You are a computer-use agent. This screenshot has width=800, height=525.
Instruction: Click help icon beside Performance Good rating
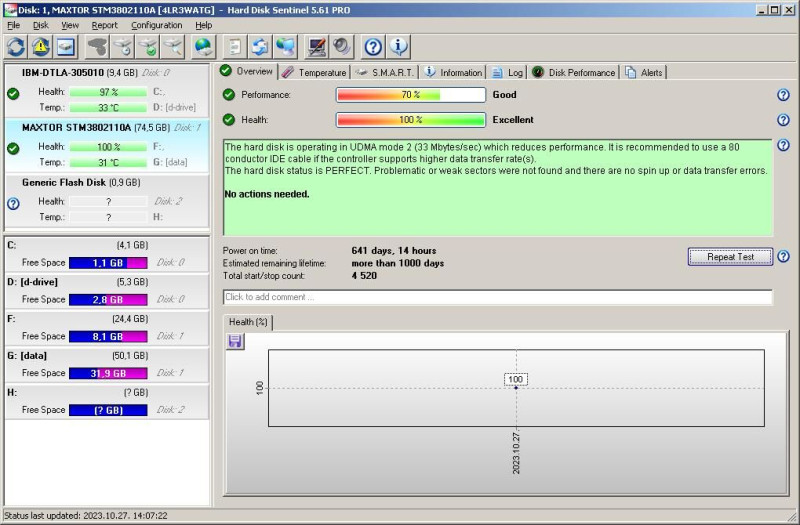(783, 95)
